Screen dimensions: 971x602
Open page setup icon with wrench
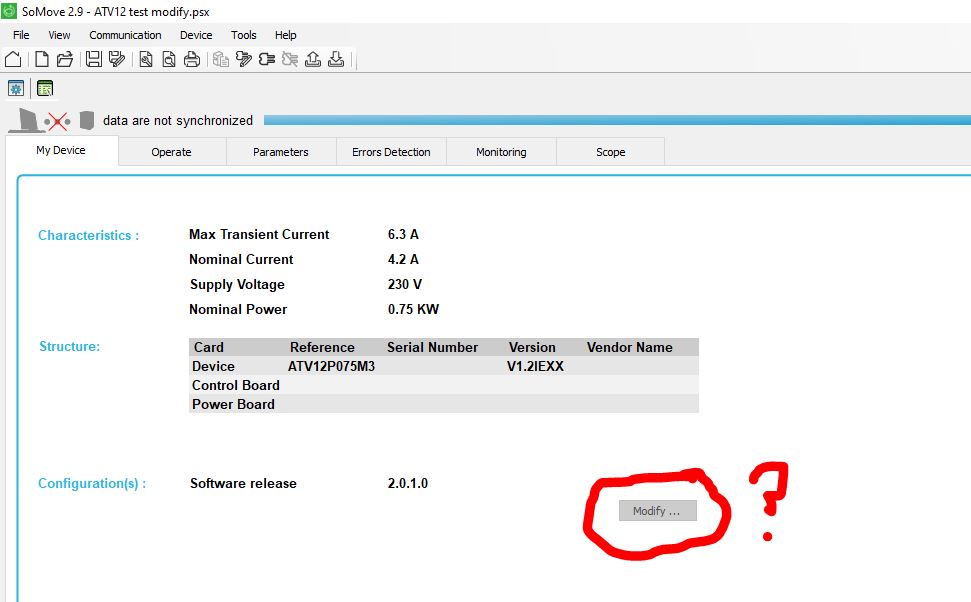point(146,59)
